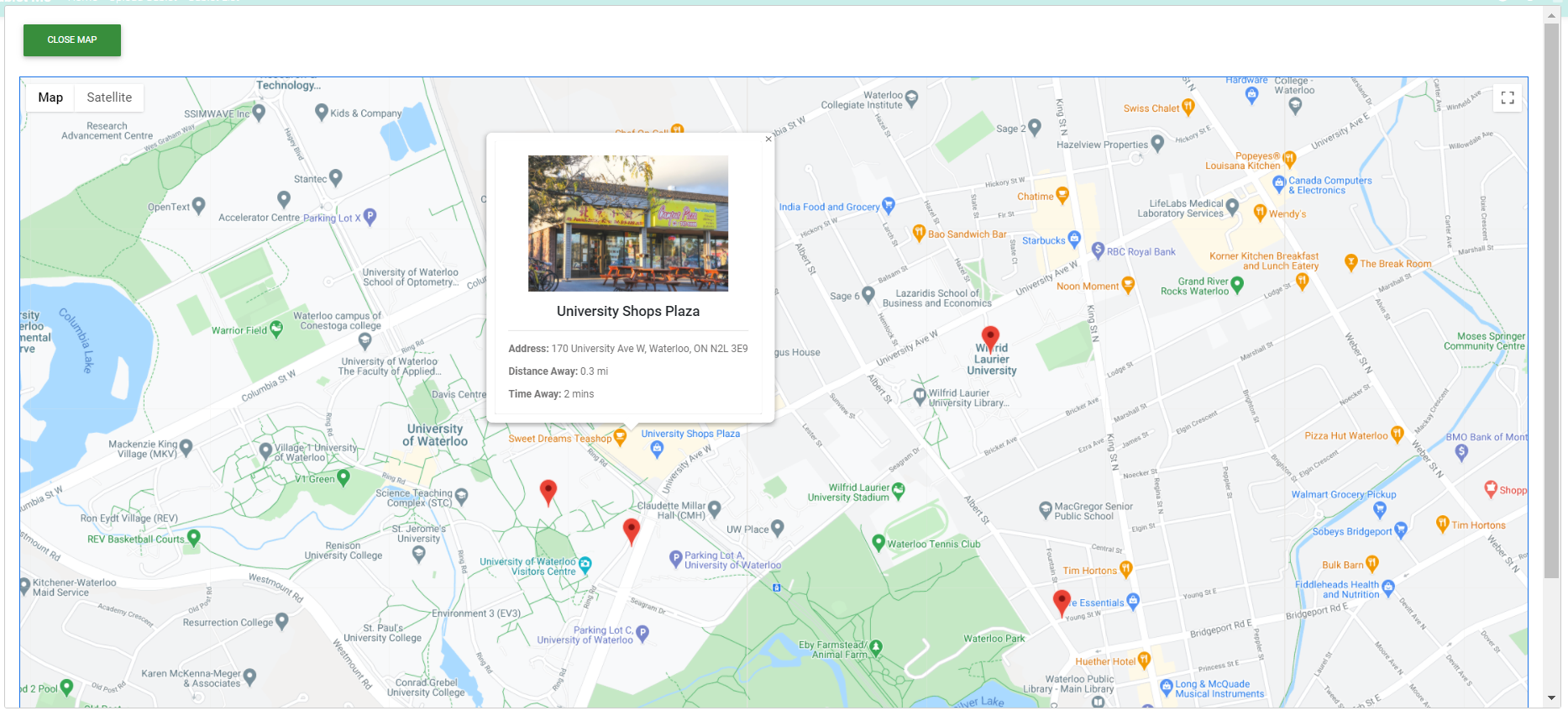Click the Close Map button
The width and height of the screenshot is (1568, 716).
[x=72, y=40]
